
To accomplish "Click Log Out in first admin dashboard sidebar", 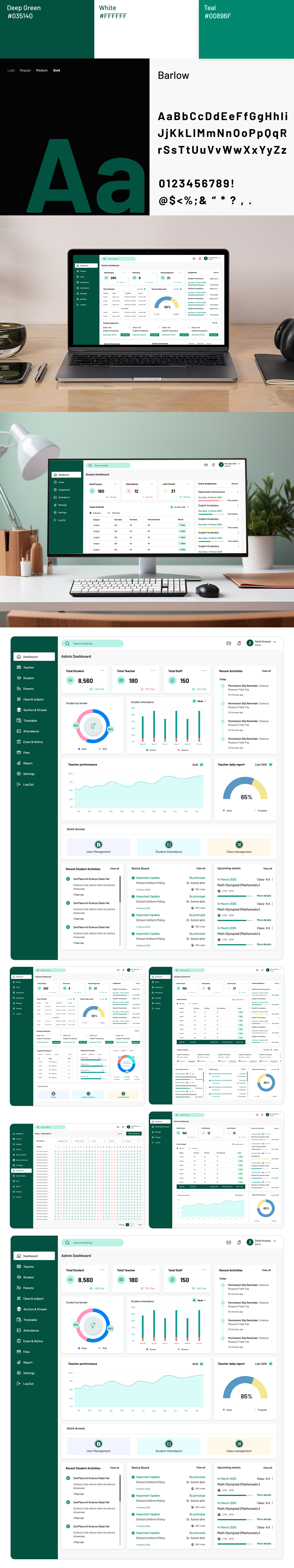I will pos(28,785).
